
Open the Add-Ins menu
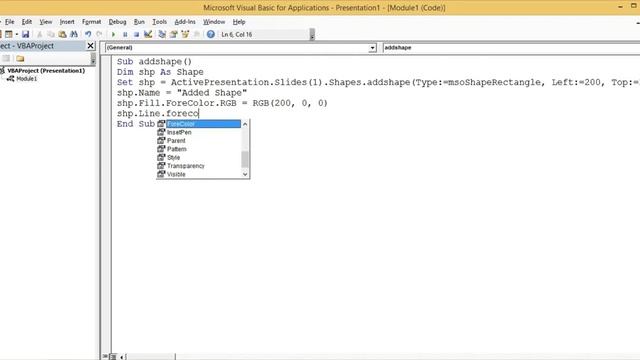click(x=185, y=22)
